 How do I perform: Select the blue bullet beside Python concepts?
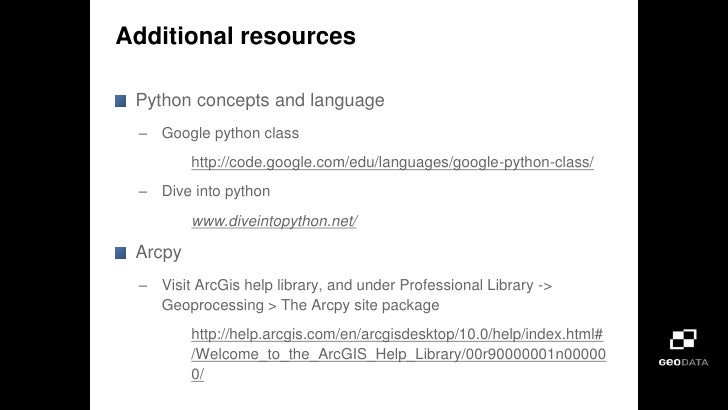[120, 101]
